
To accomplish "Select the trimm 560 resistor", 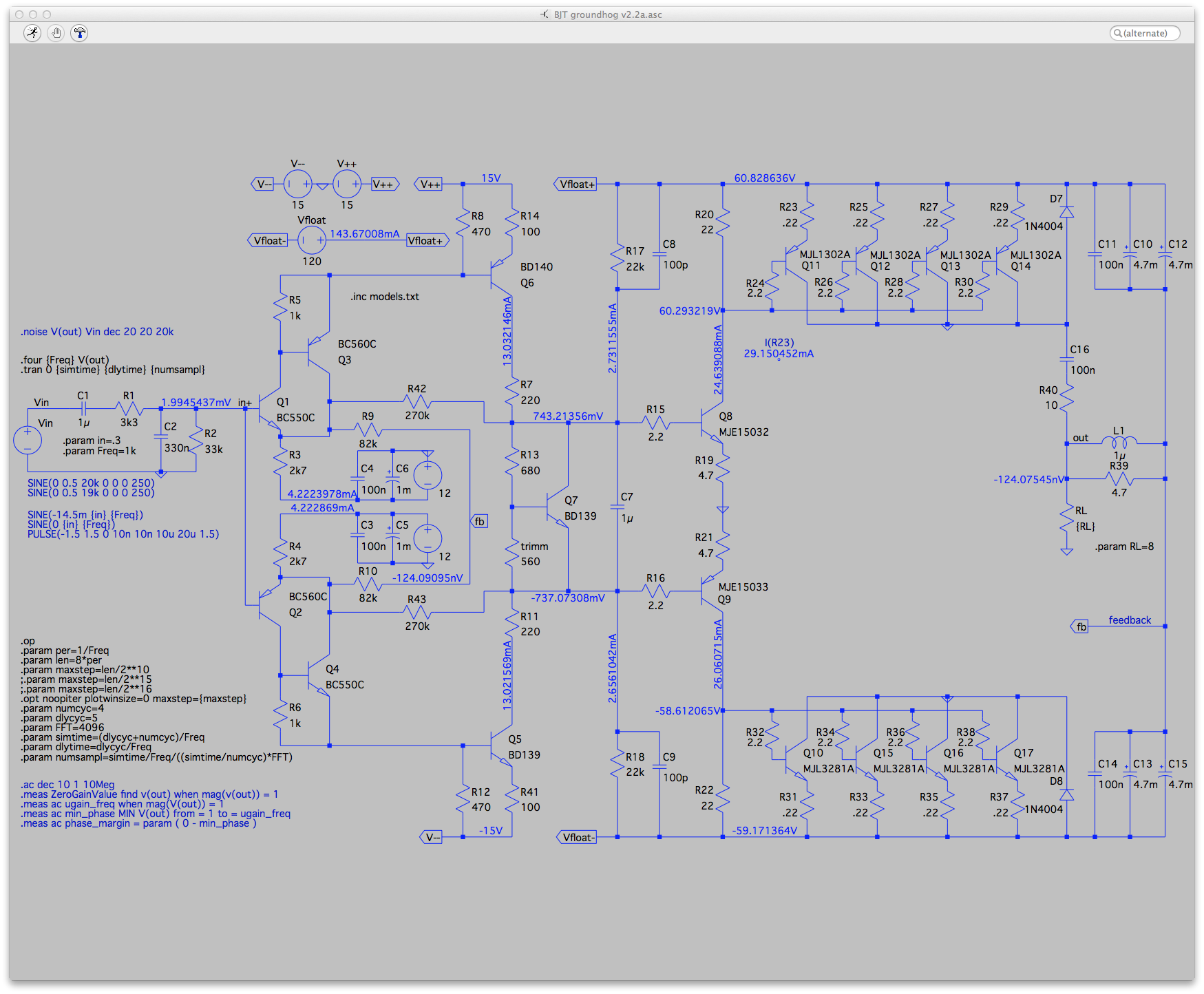I will click(x=512, y=553).
